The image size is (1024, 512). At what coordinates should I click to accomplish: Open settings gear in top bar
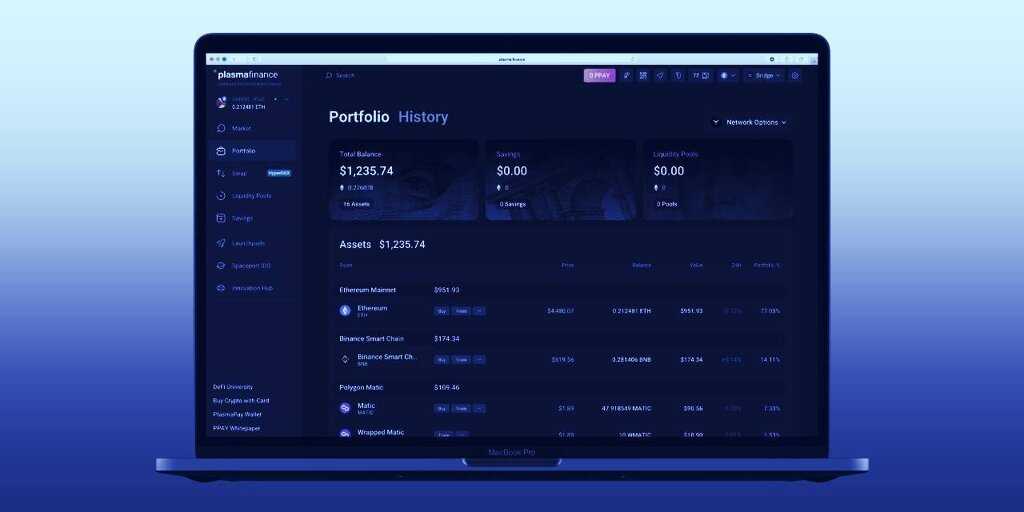click(x=795, y=76)
